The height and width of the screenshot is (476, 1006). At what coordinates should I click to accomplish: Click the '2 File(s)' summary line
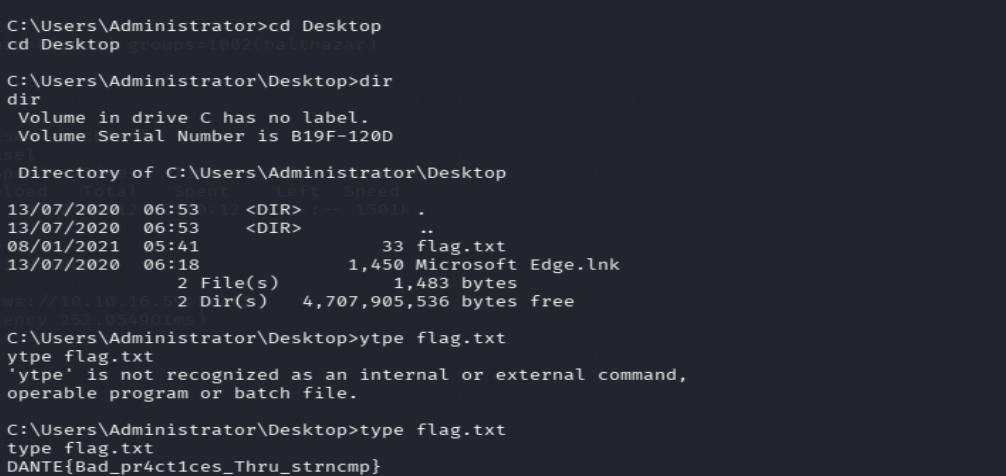[346, 283]
